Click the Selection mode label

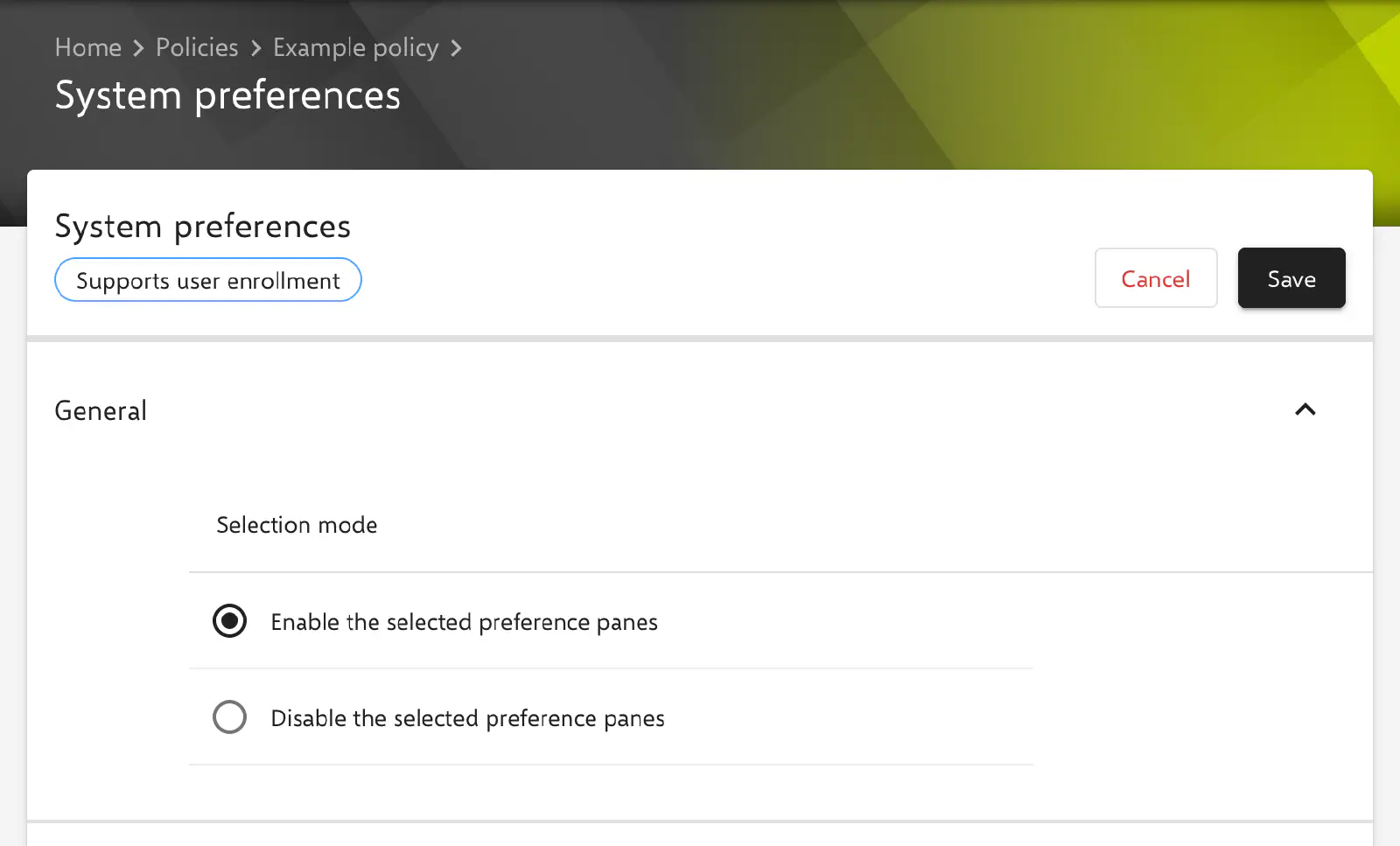click(297, 525)
